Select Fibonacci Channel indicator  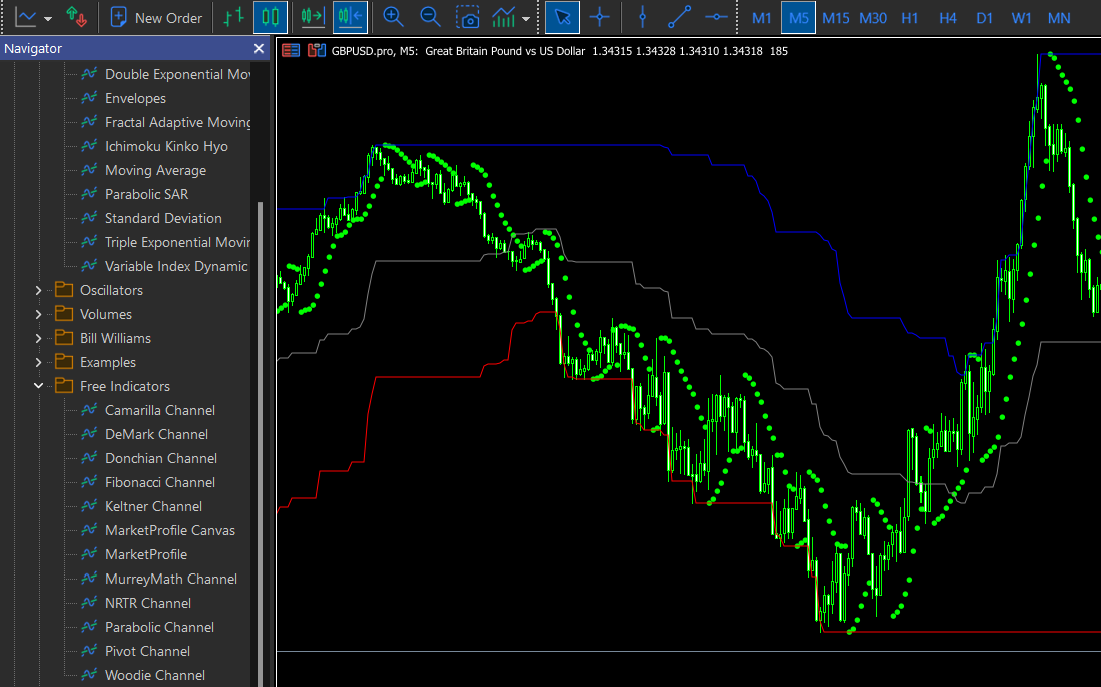[x=160, y=483]
